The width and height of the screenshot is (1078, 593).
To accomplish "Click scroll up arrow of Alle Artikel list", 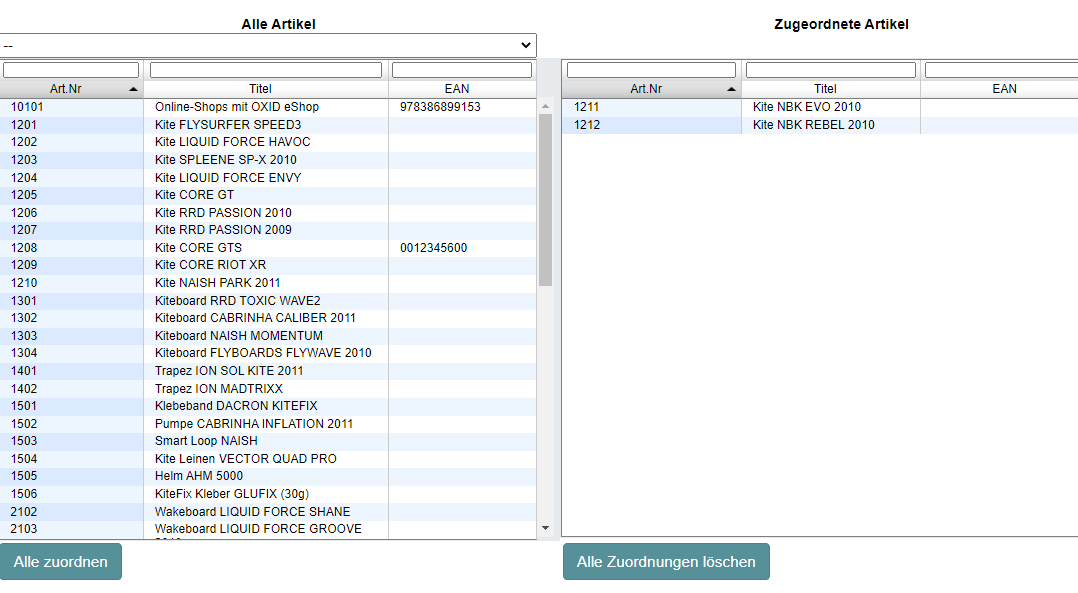I will coord(545,107).
